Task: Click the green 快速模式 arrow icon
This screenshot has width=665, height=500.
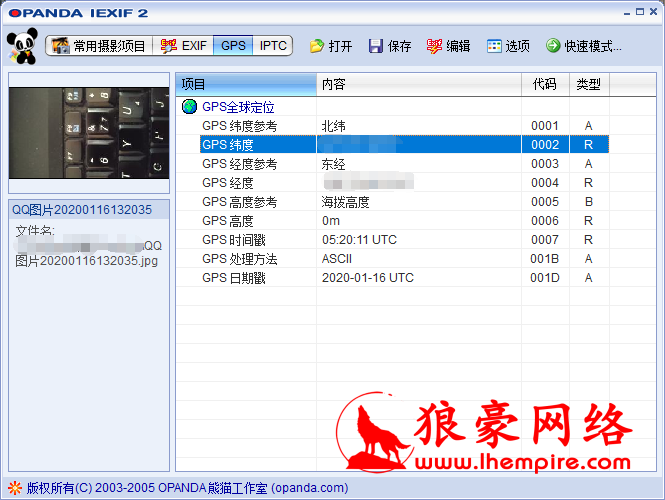Action: click(x=553, y=45)
